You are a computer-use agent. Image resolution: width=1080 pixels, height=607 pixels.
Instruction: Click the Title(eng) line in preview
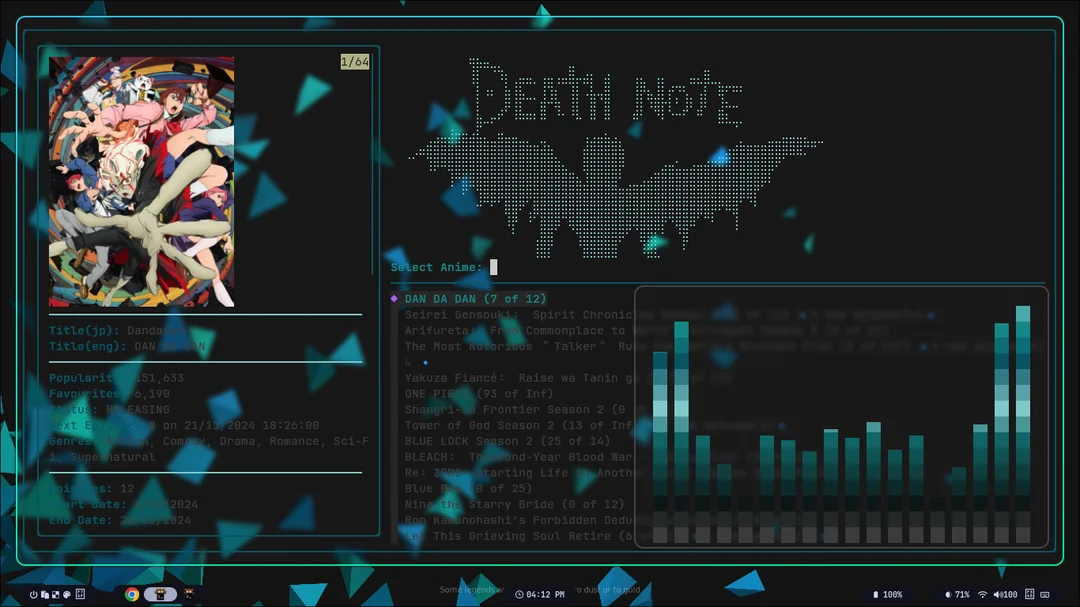(x=127, y=347)
